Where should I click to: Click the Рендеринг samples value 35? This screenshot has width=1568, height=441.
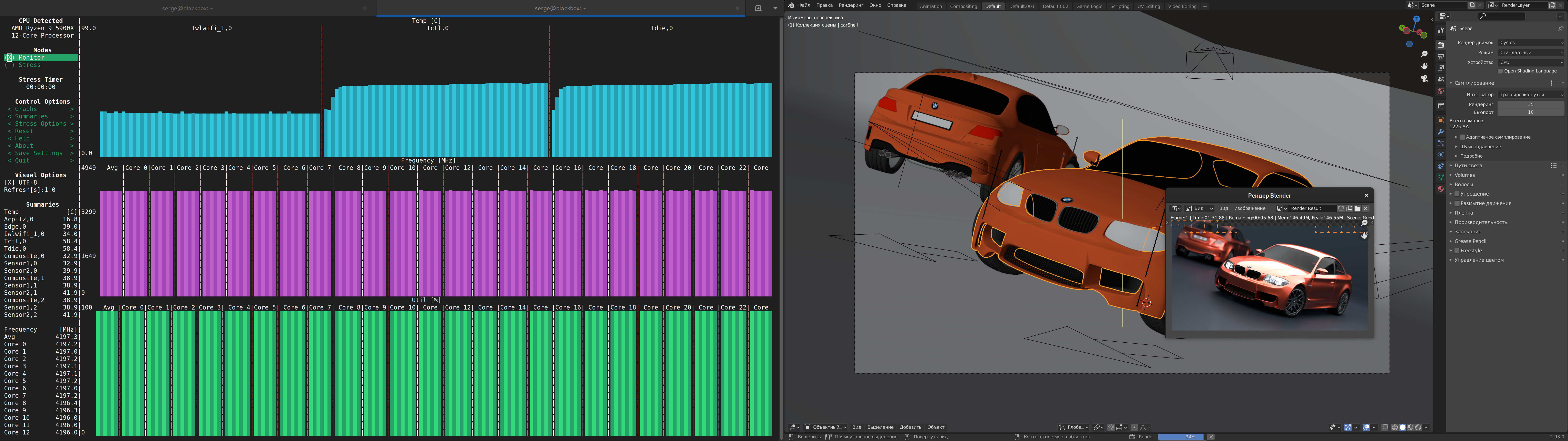(x=1531, y=104)
